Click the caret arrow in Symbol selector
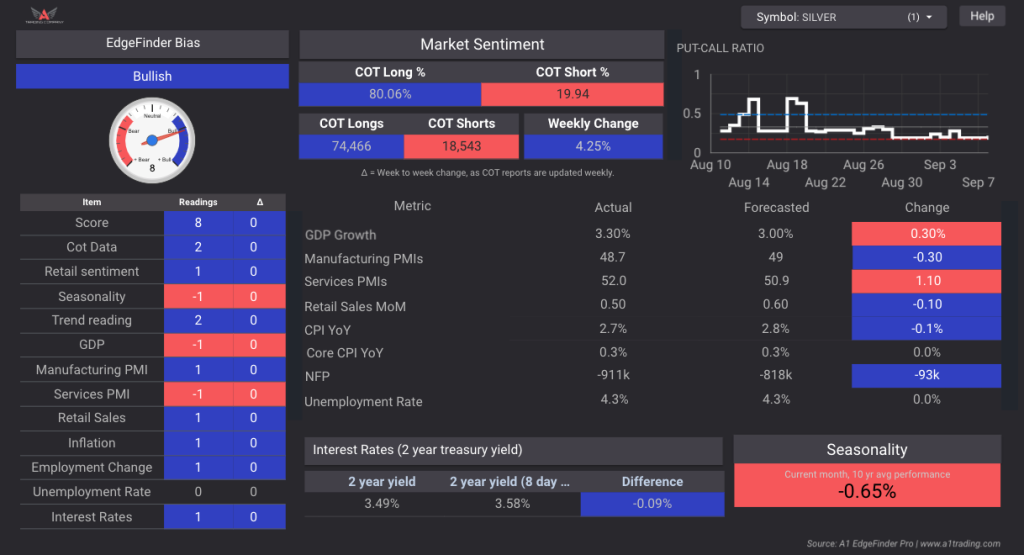This screenshot has height=555, width=1024. 930,17
